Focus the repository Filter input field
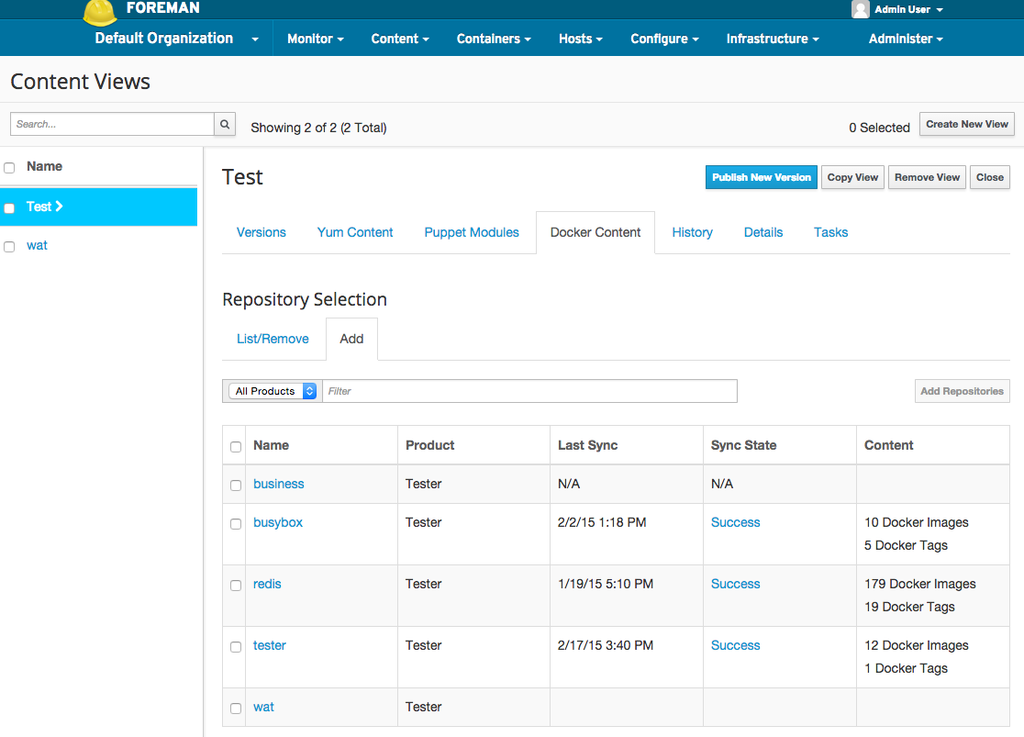The width and height of the screenshot is (1024, 737). pos(530,391)
